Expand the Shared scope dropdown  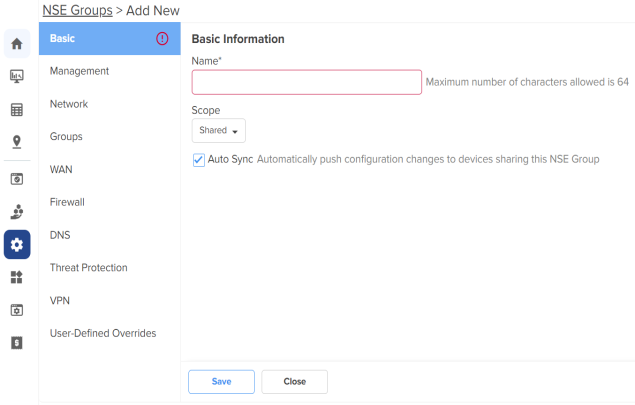(219, 130)
